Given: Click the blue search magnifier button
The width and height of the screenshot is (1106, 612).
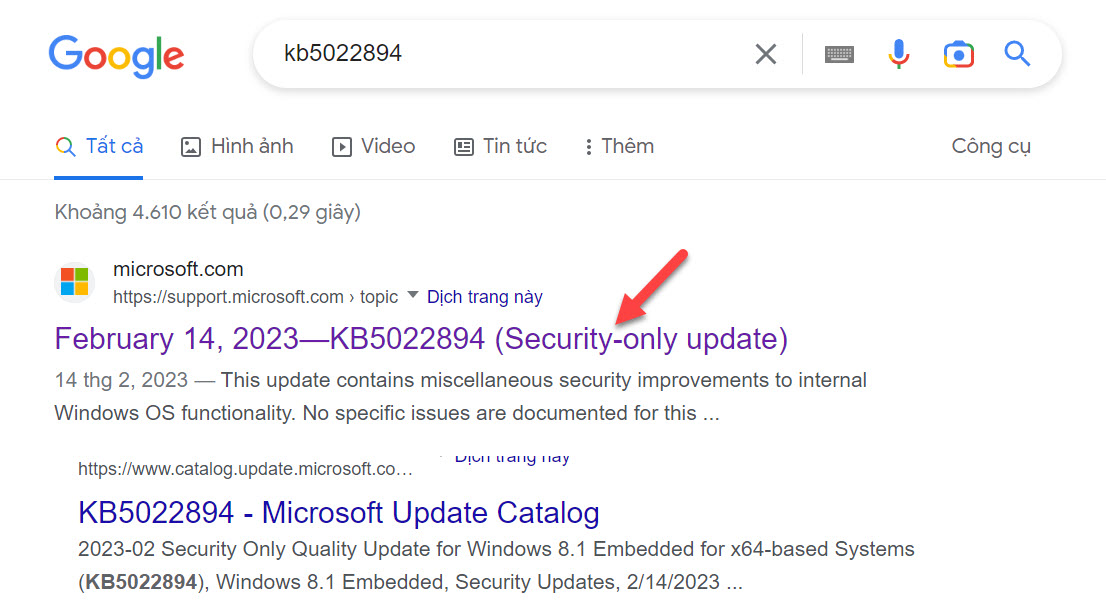Looking at the screenshot, I should [x=1017, y=54].
